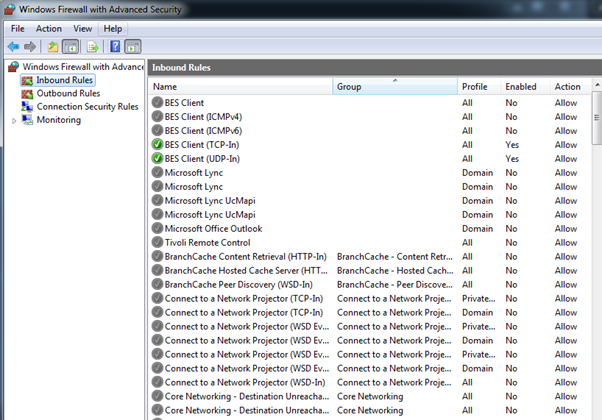Click green check icon of BES Client (UDP-In)
This screenshot has width=602, height=420.
(x=157, y=158)
